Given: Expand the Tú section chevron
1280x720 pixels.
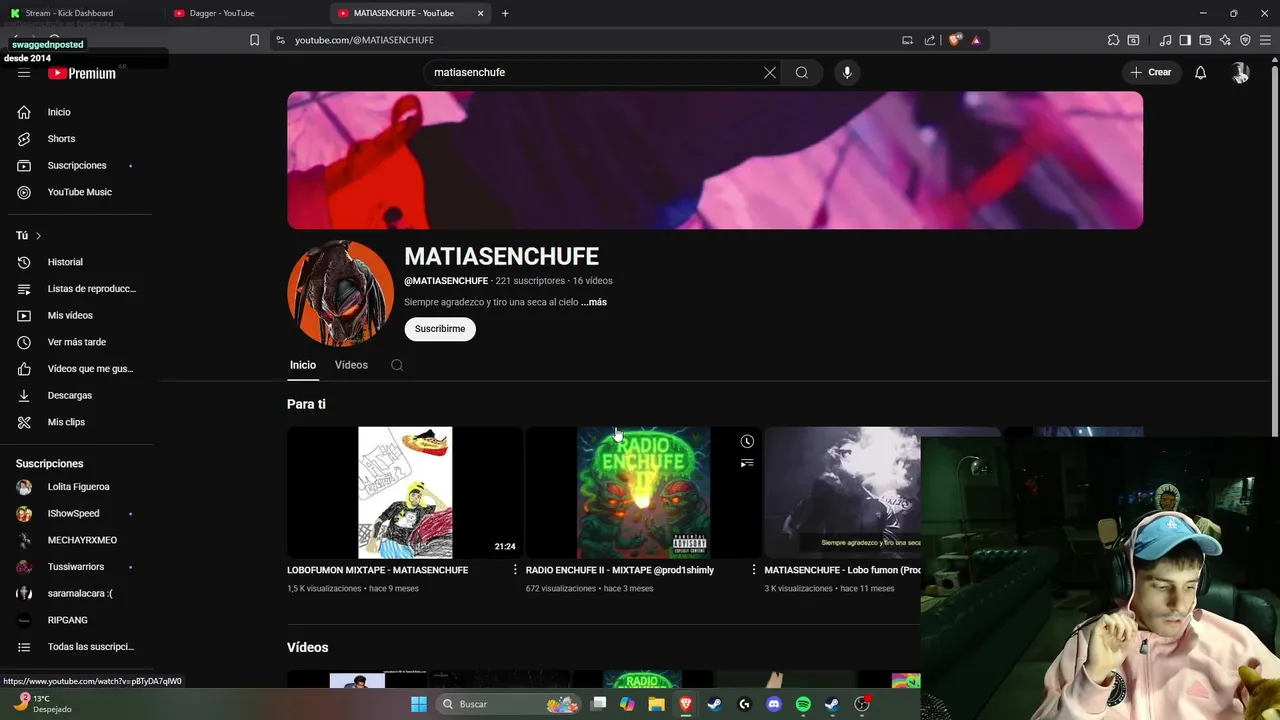Looking at the screenshot, I should coord(38,236).
